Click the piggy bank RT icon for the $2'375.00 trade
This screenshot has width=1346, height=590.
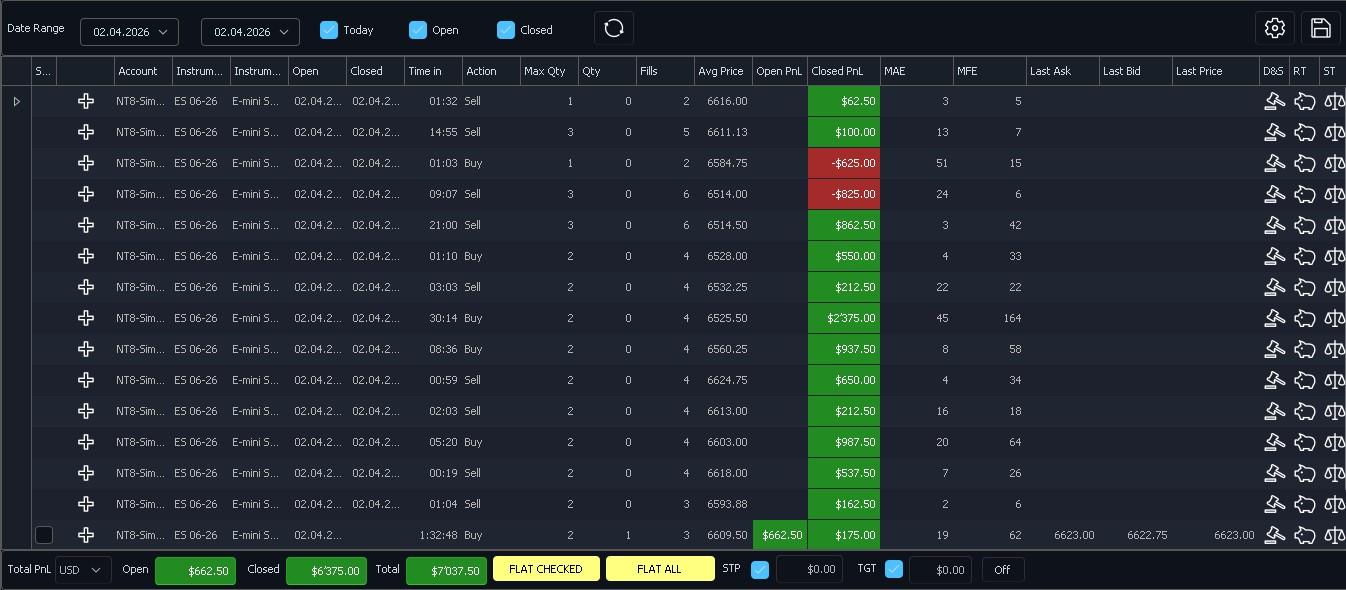pyautogui.click(x=1304, y=318)
